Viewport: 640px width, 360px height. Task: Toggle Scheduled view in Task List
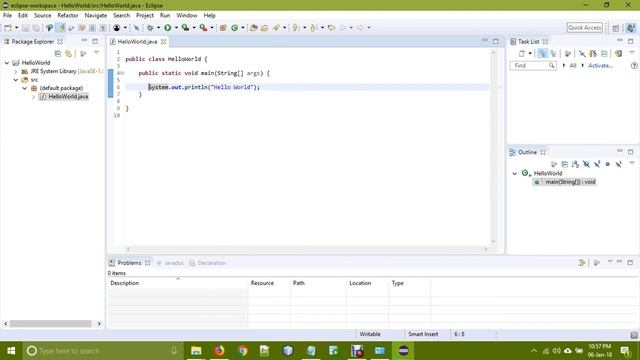[x=553, y=53]
